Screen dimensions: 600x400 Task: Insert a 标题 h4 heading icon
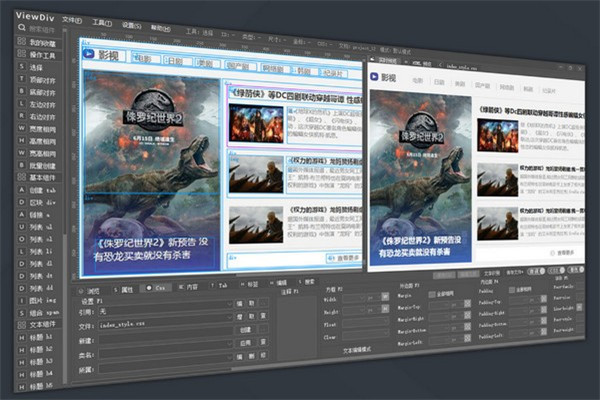(x=21, y=374)
